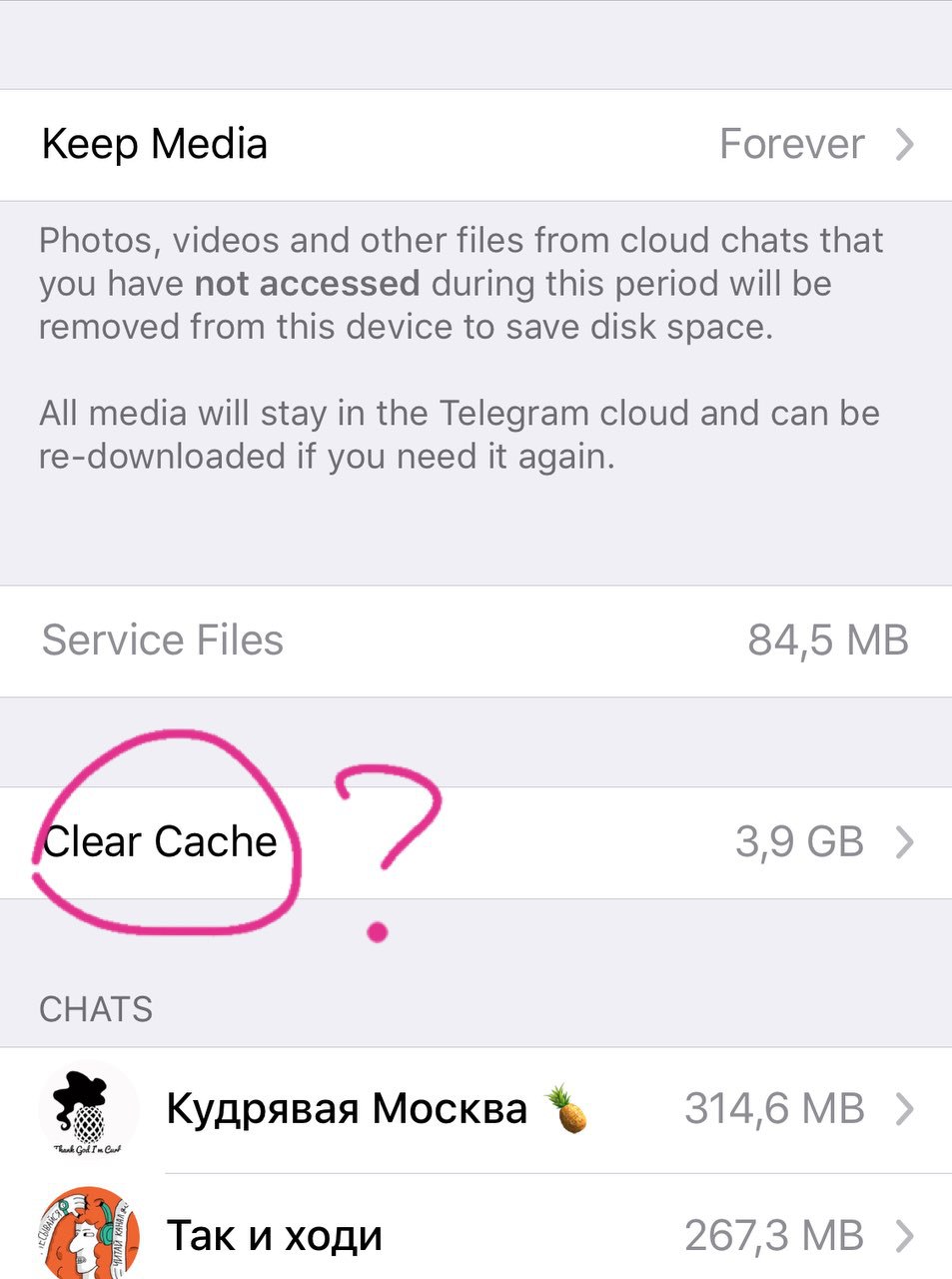The width and height of the screenshot is (952, 1279).
Task: Tap the 3,9 GB cache size
Action: tap(799, 842)
